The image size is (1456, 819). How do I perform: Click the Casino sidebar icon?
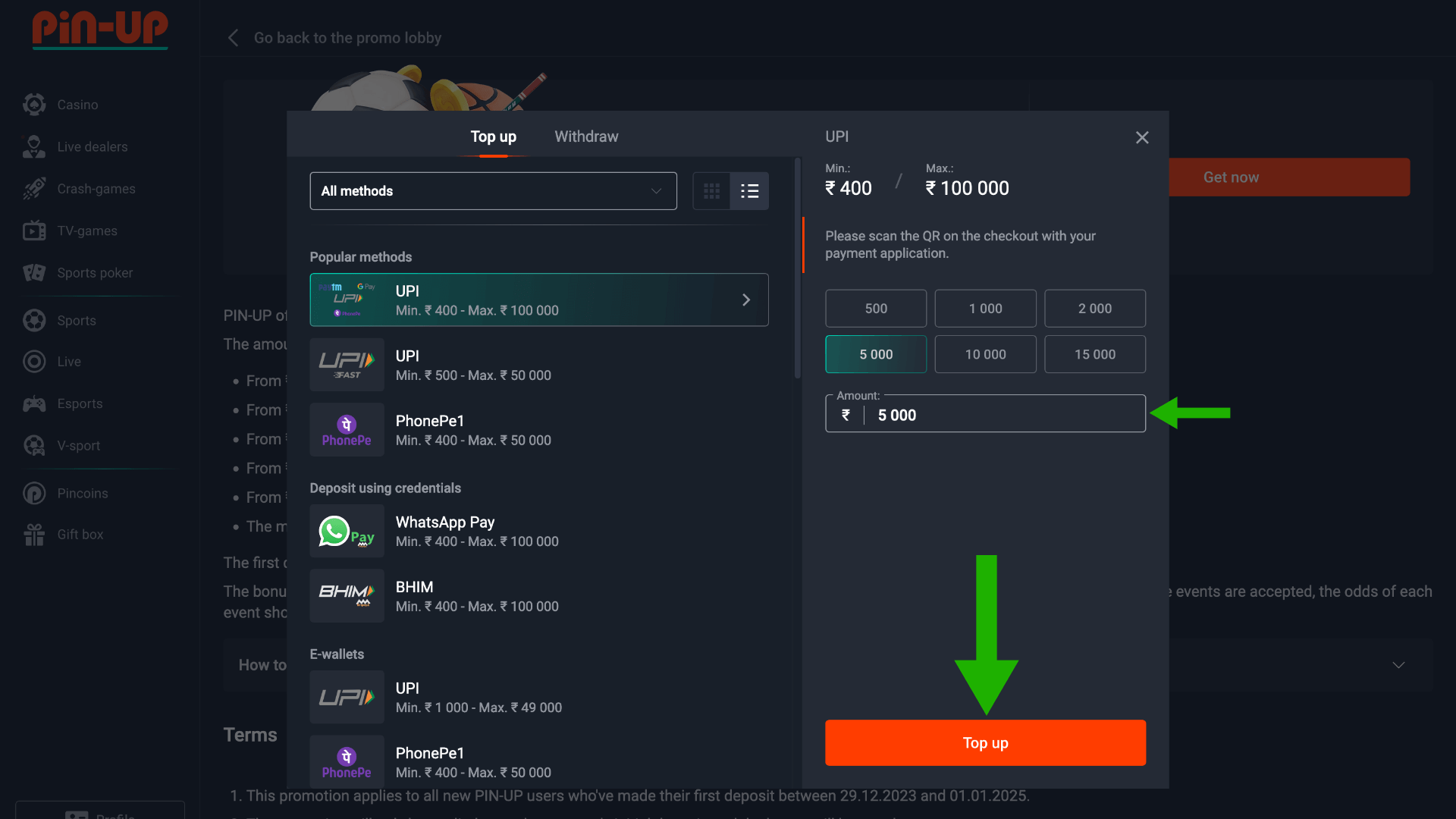pos(34,104)
